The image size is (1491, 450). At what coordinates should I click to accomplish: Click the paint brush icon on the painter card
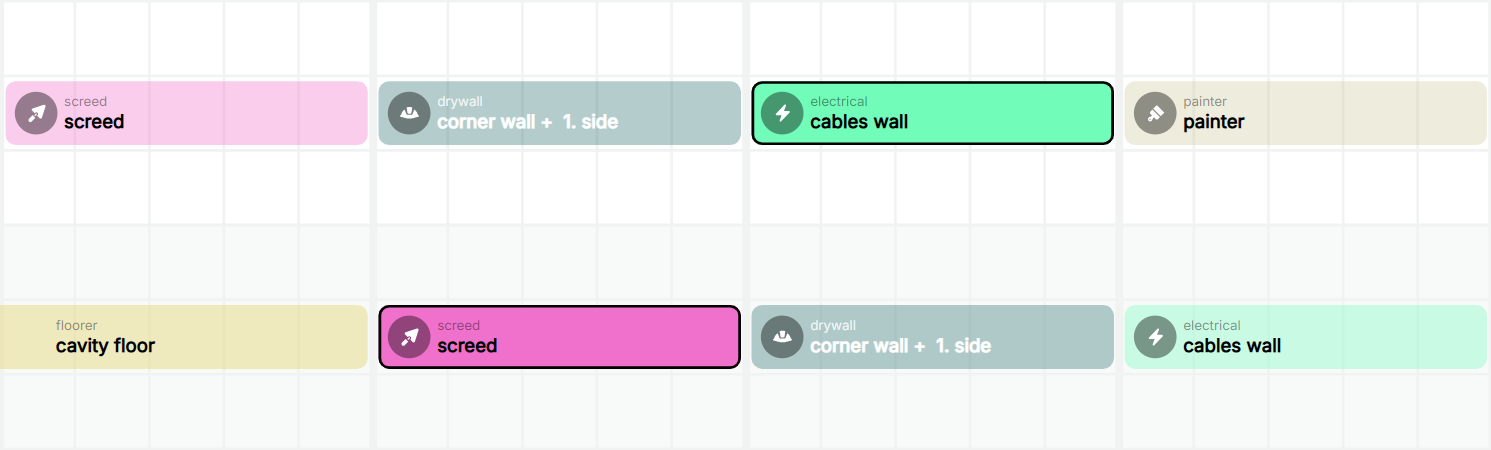tap(1155, 113)
